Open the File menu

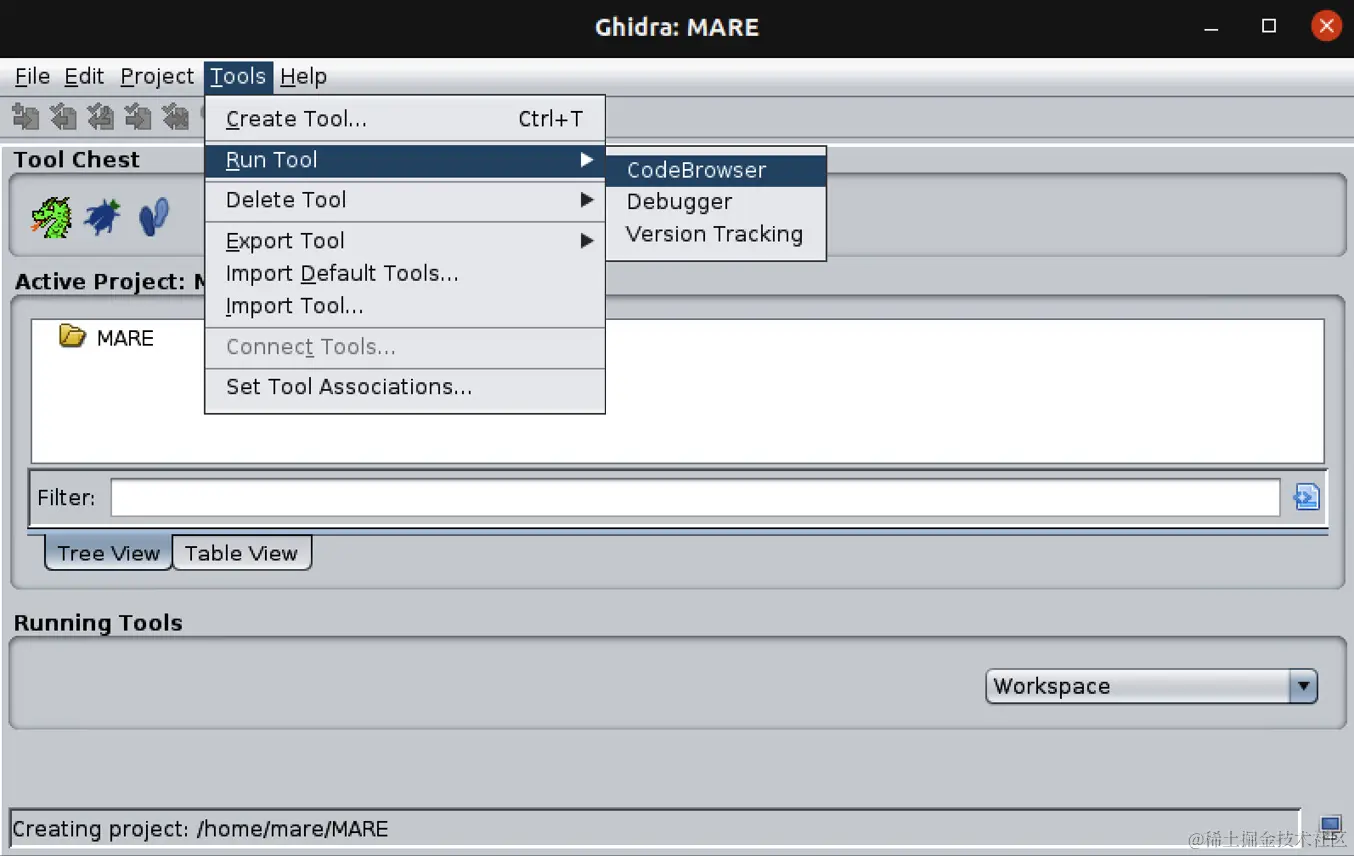tap(32, 76)
